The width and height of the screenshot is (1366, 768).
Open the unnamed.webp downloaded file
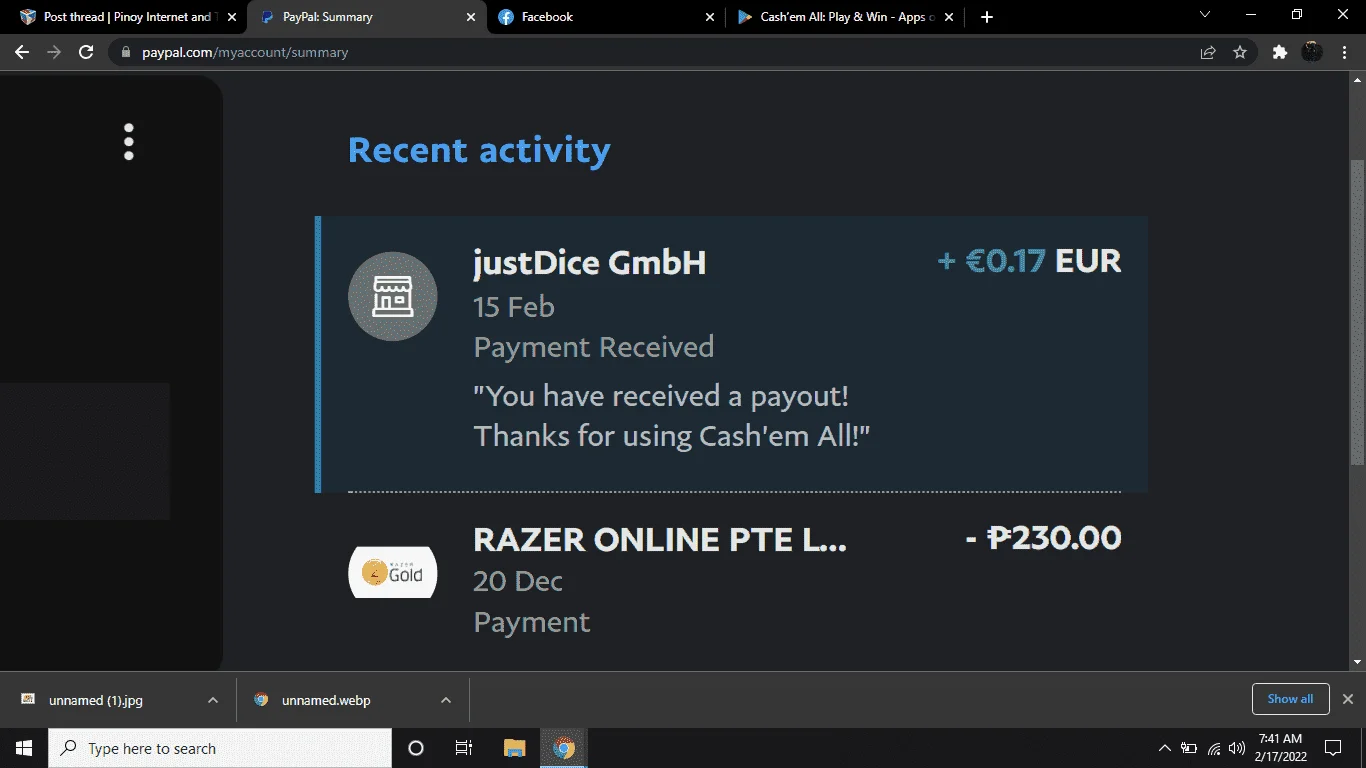point(326,700)
